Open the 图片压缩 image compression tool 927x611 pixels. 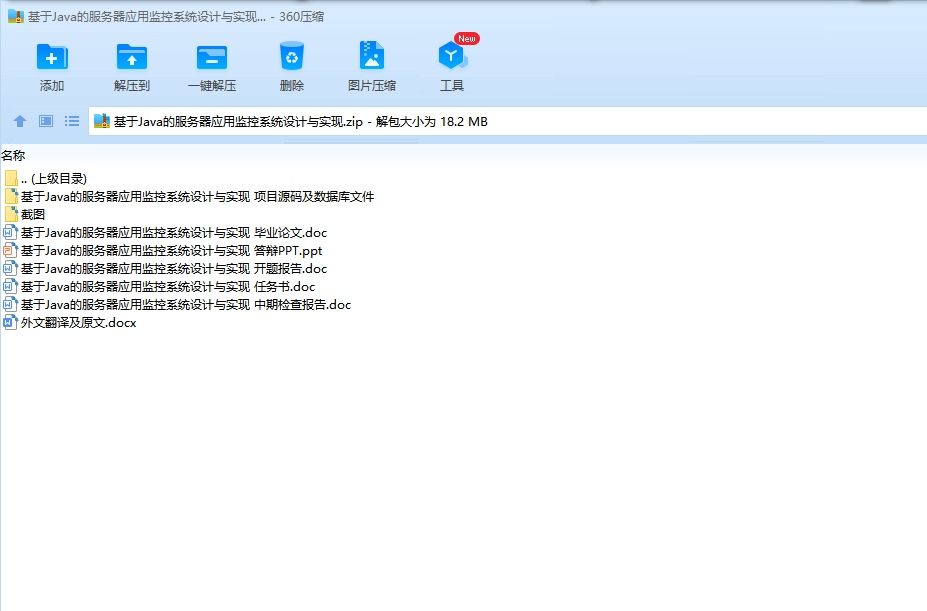(x=372, y=56)
